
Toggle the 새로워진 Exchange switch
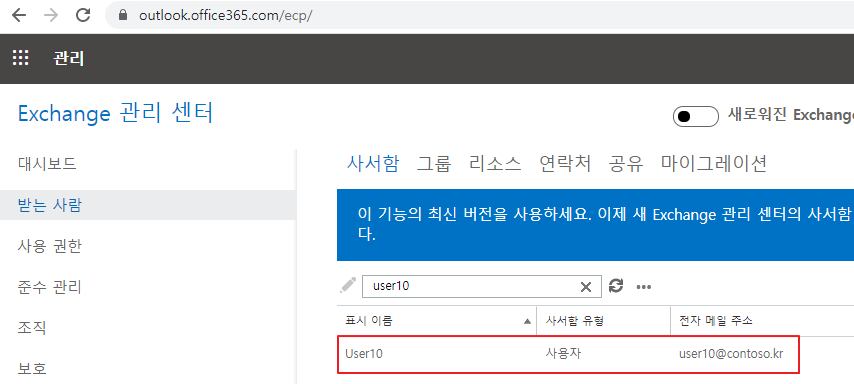[696, 117]
